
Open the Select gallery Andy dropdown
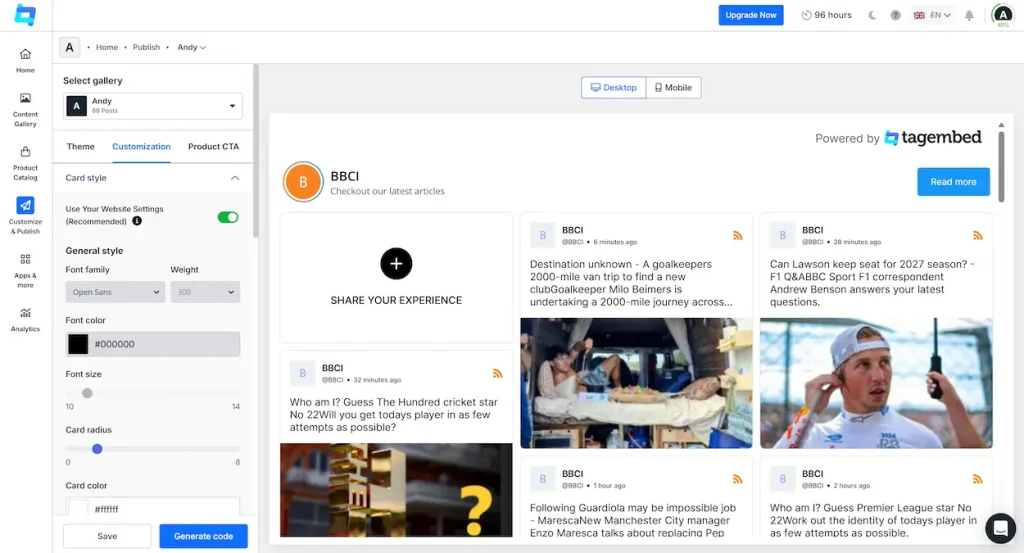click(153, 106)
